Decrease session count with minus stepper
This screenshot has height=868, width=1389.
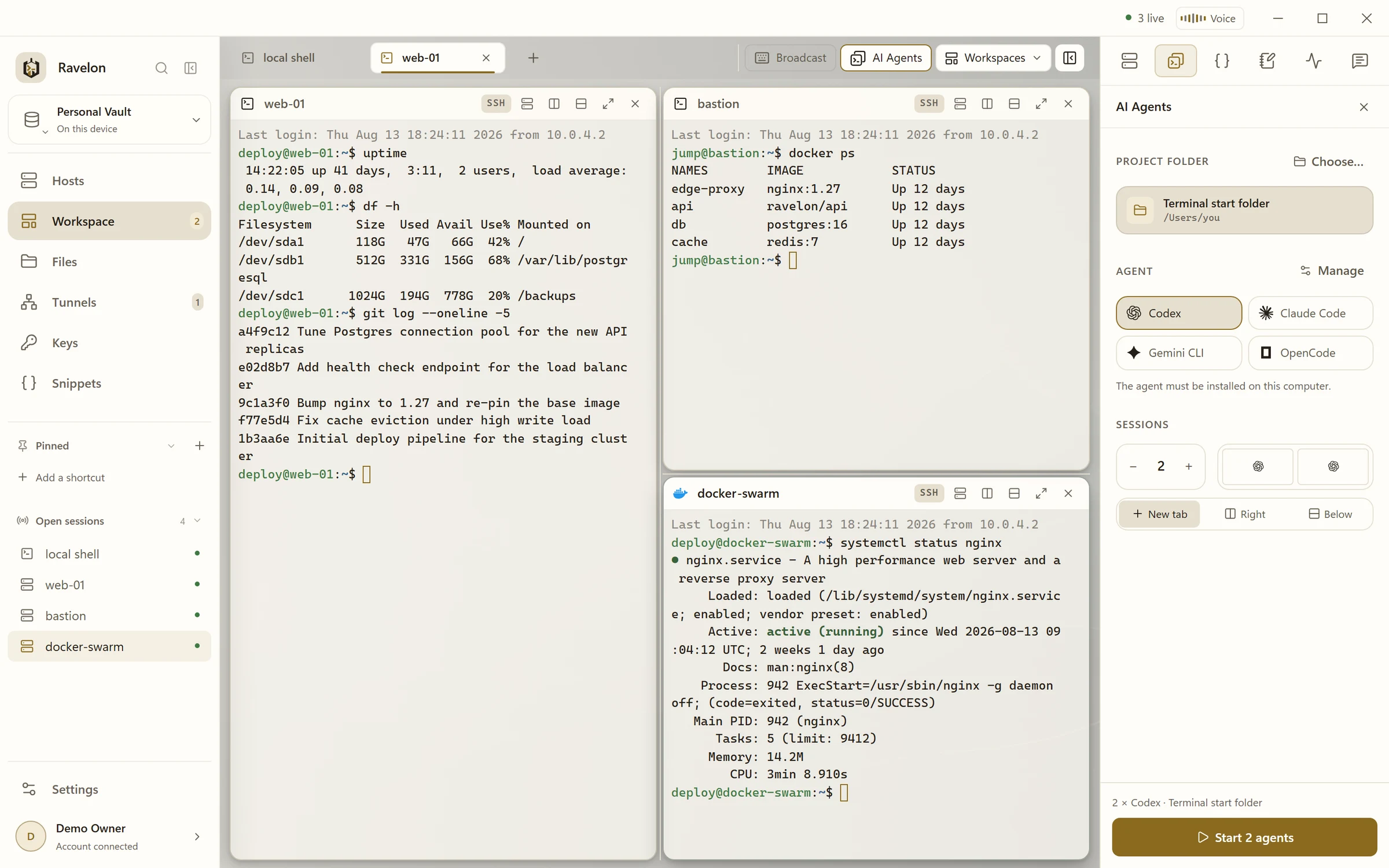pos(1133,466)
